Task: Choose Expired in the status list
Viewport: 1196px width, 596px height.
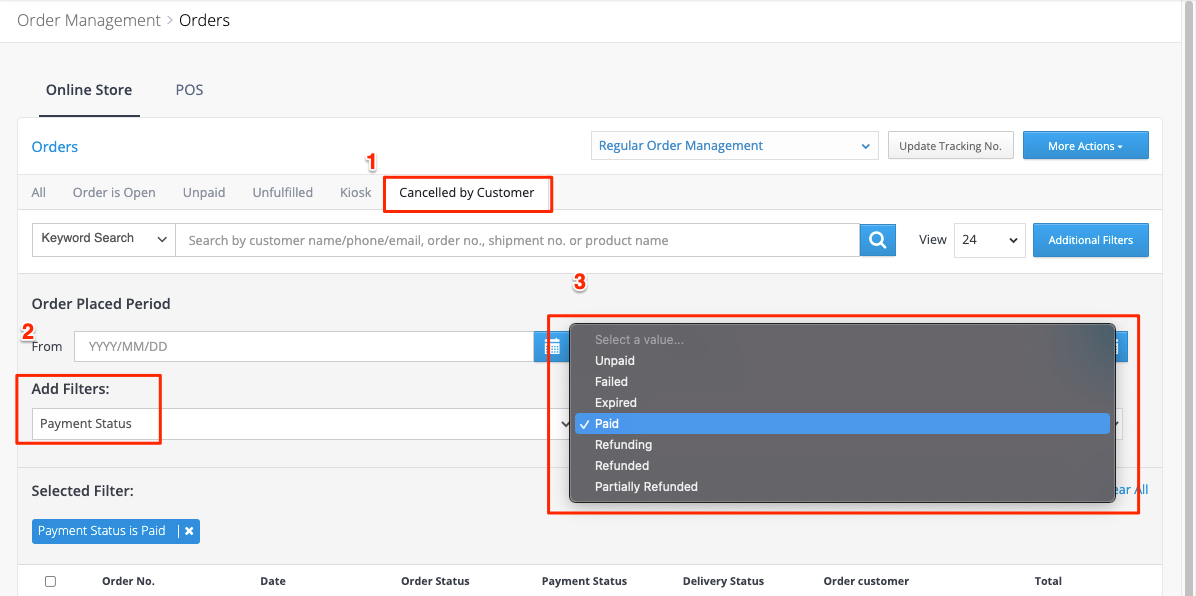Action: click(x=842, y=403)
